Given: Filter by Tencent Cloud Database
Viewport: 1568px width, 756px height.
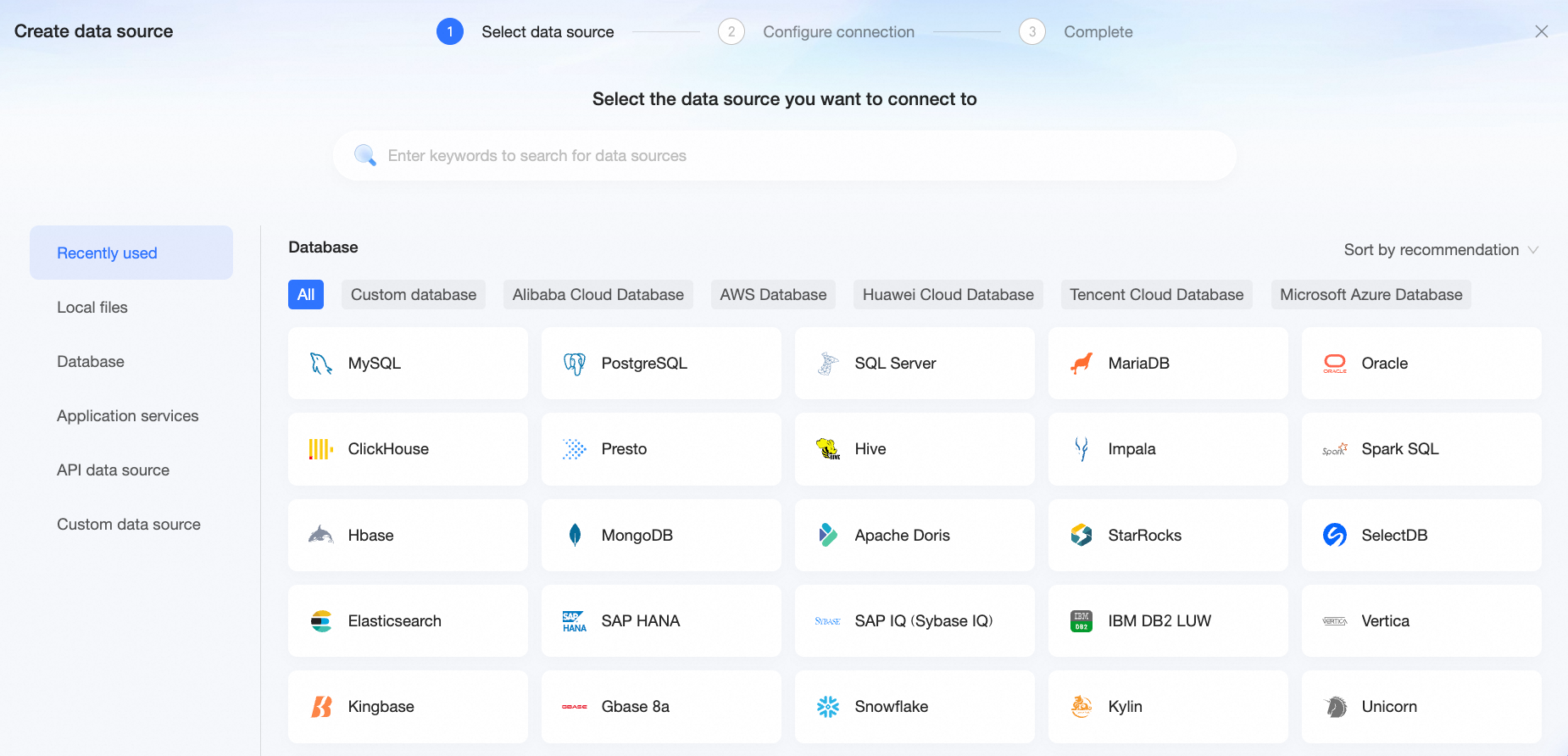Looking at the screenshot, I should pos(1157,295).
